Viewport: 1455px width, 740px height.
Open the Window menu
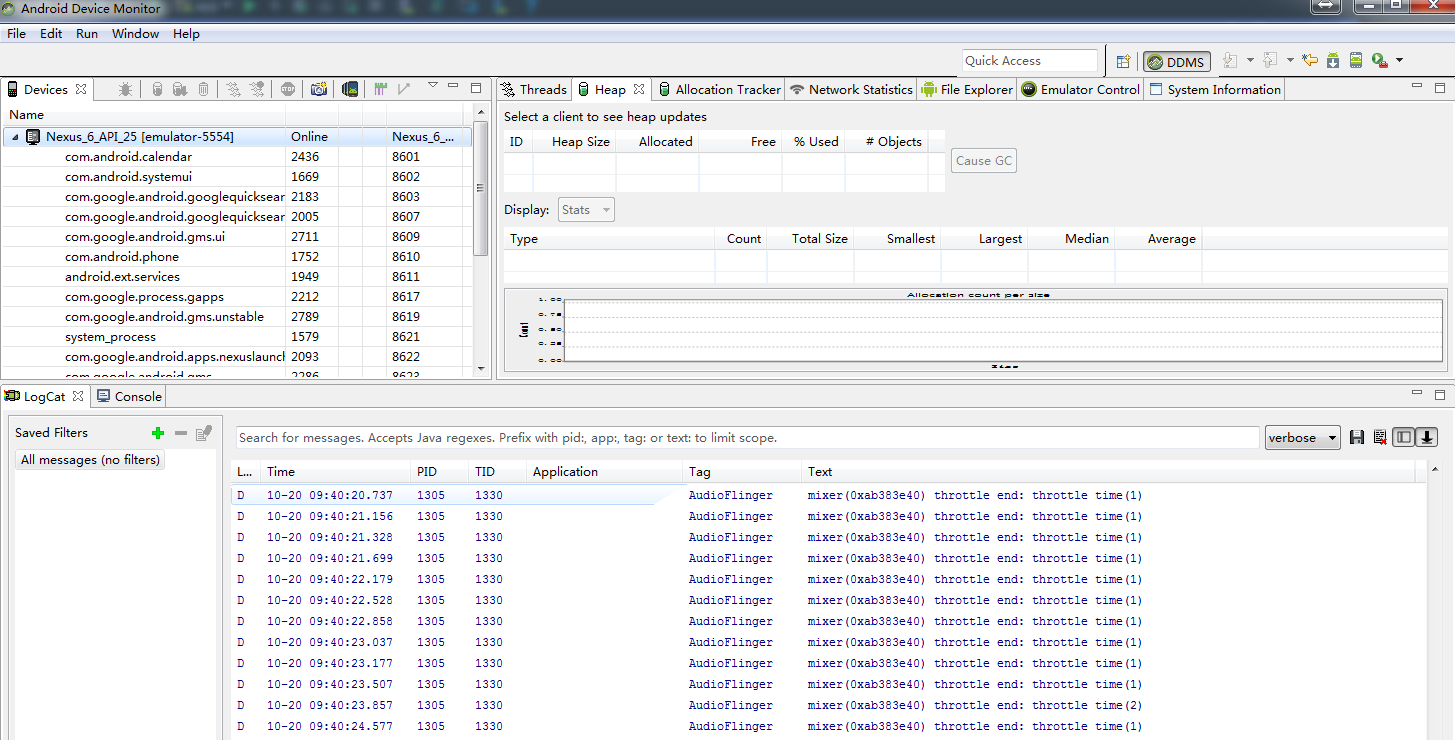[135, 33]
